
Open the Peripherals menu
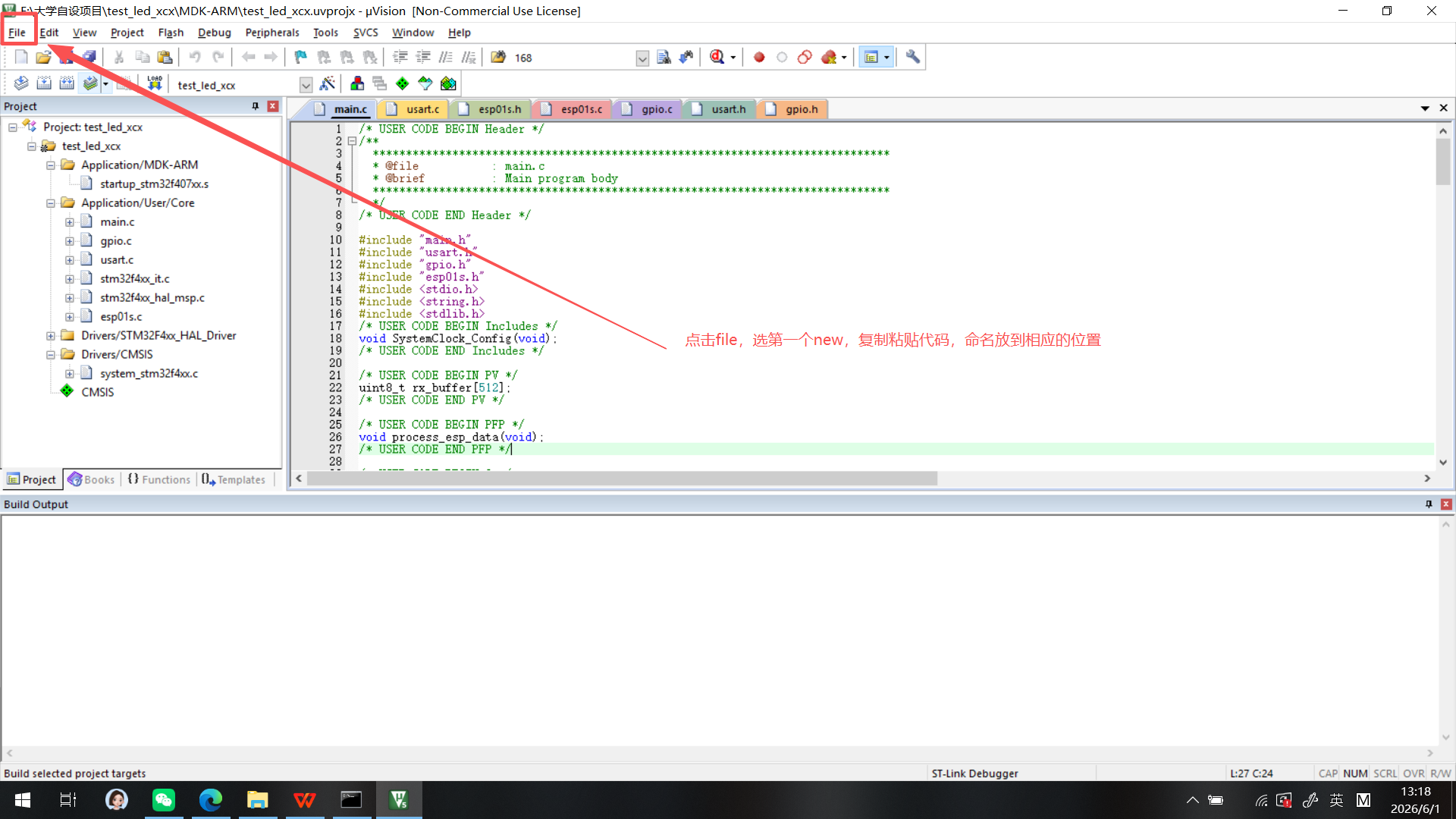[272, 33]
